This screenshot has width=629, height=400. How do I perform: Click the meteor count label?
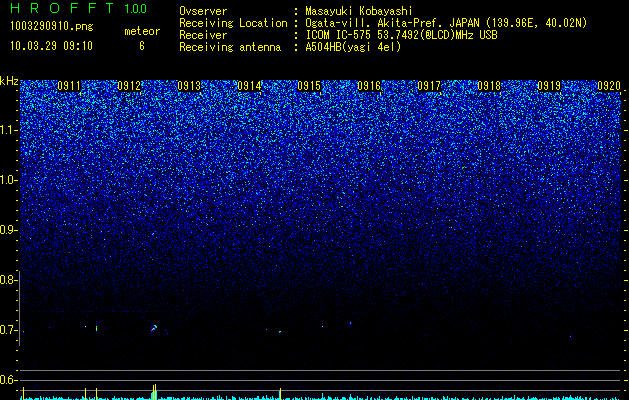pos(142,31)
